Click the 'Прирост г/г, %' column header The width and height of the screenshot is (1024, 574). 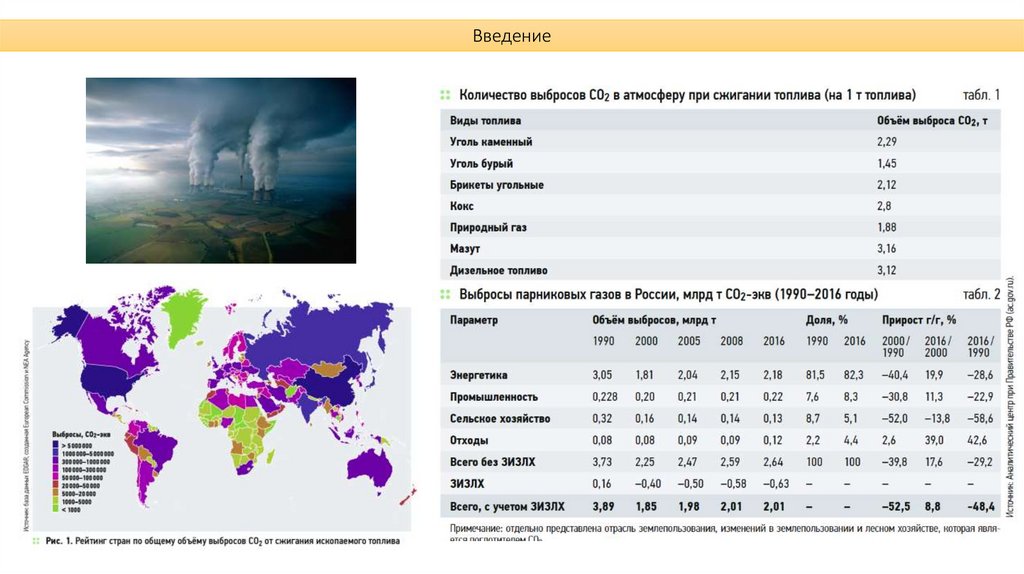(918, 320)
